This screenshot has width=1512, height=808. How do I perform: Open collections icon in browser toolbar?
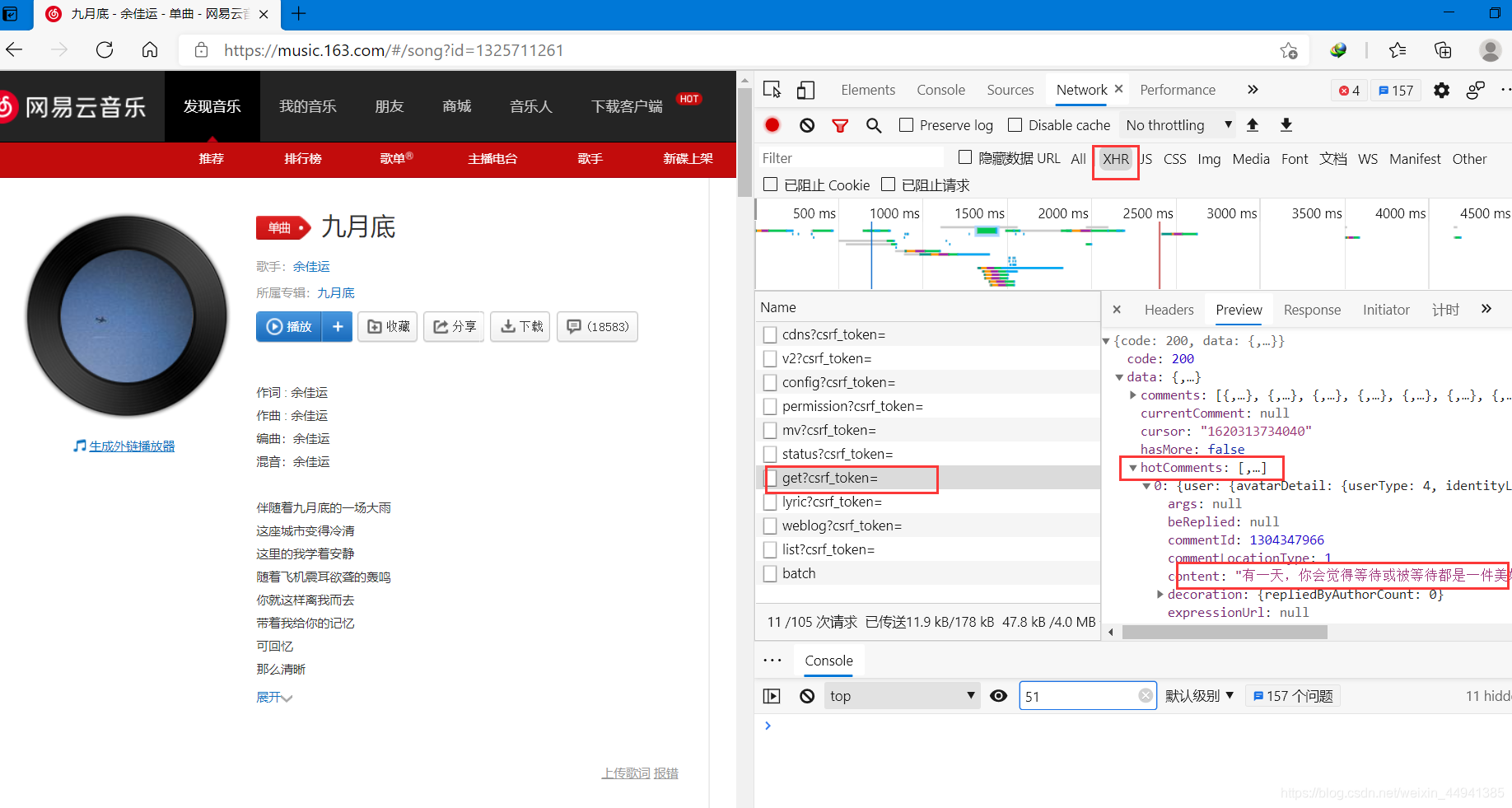click(1443, 50)
